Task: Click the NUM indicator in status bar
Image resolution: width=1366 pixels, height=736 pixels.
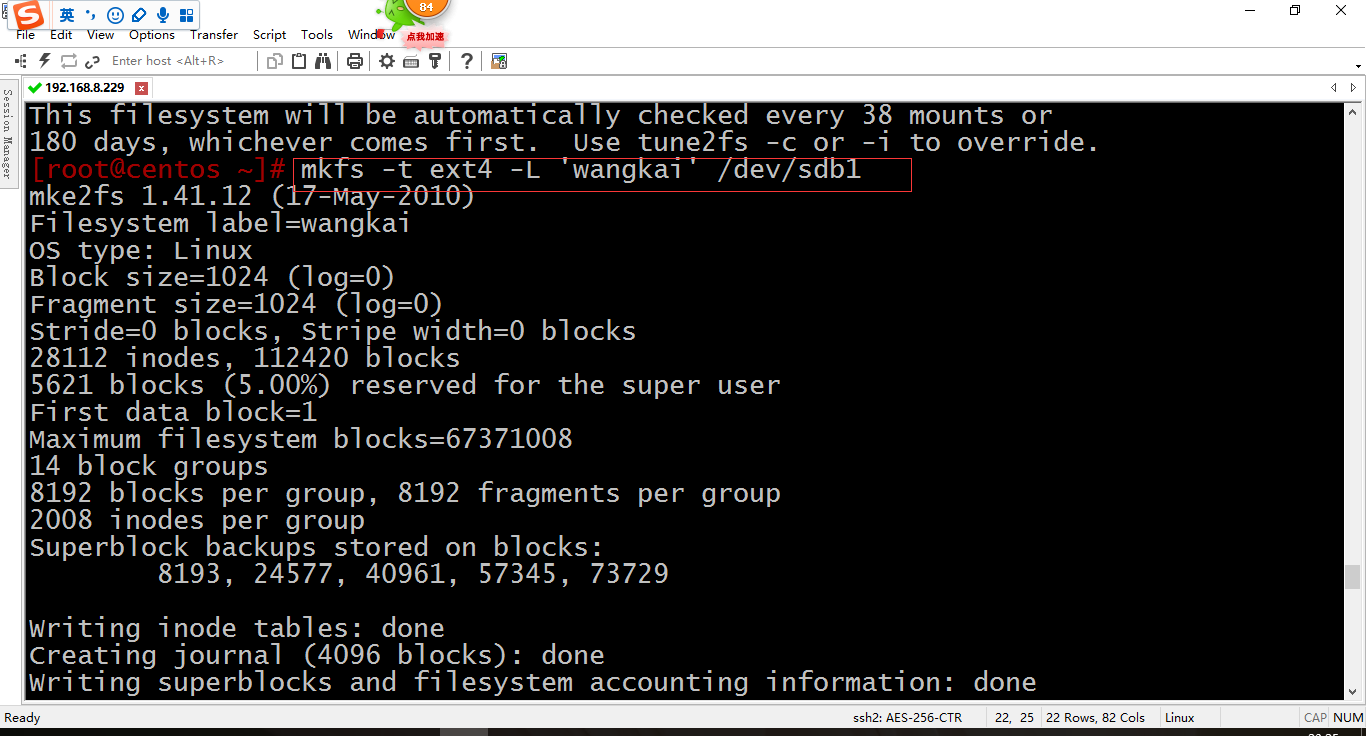Action: [1348, 717]
